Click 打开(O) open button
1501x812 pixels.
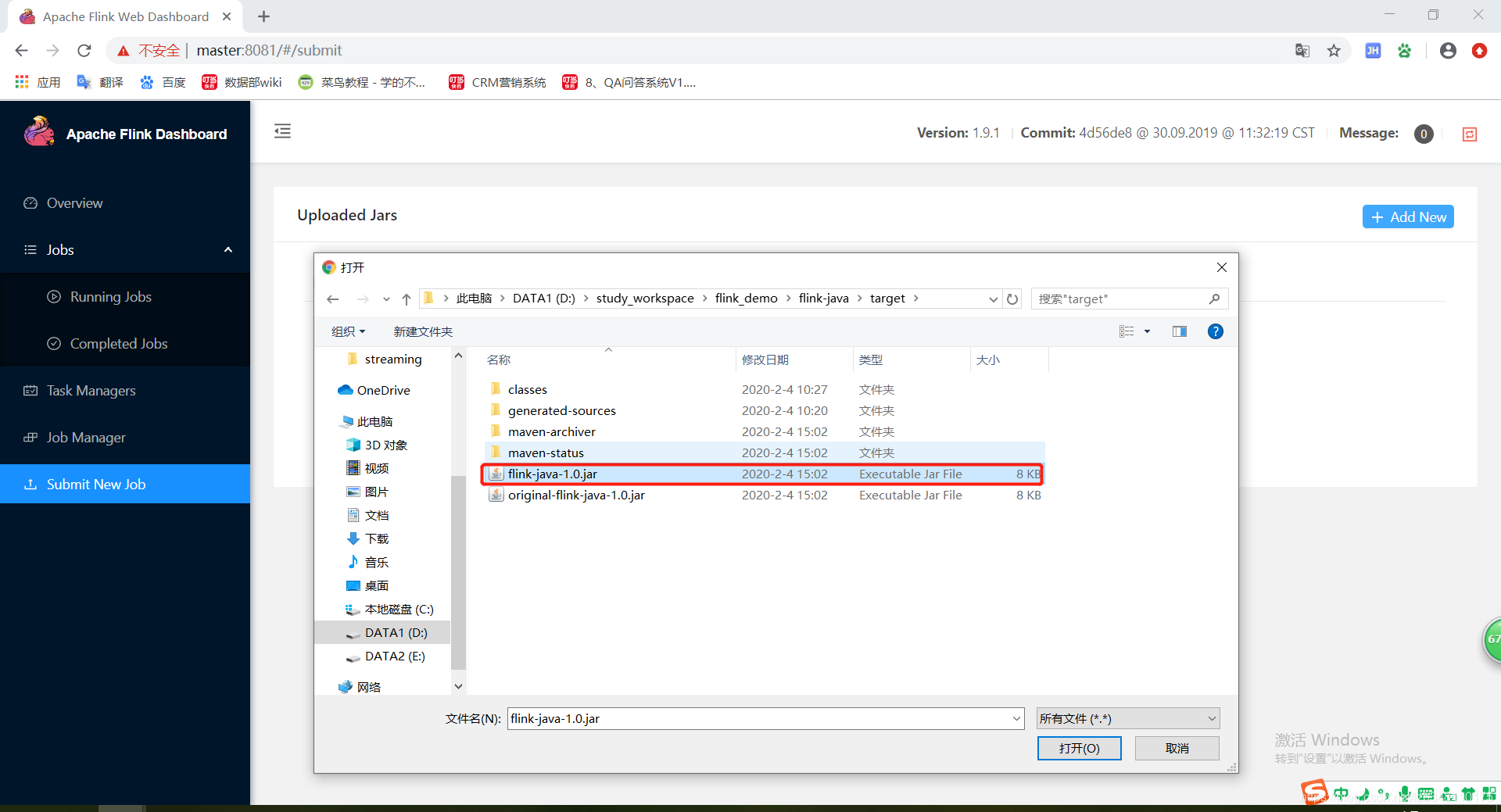click(1079, 748)
